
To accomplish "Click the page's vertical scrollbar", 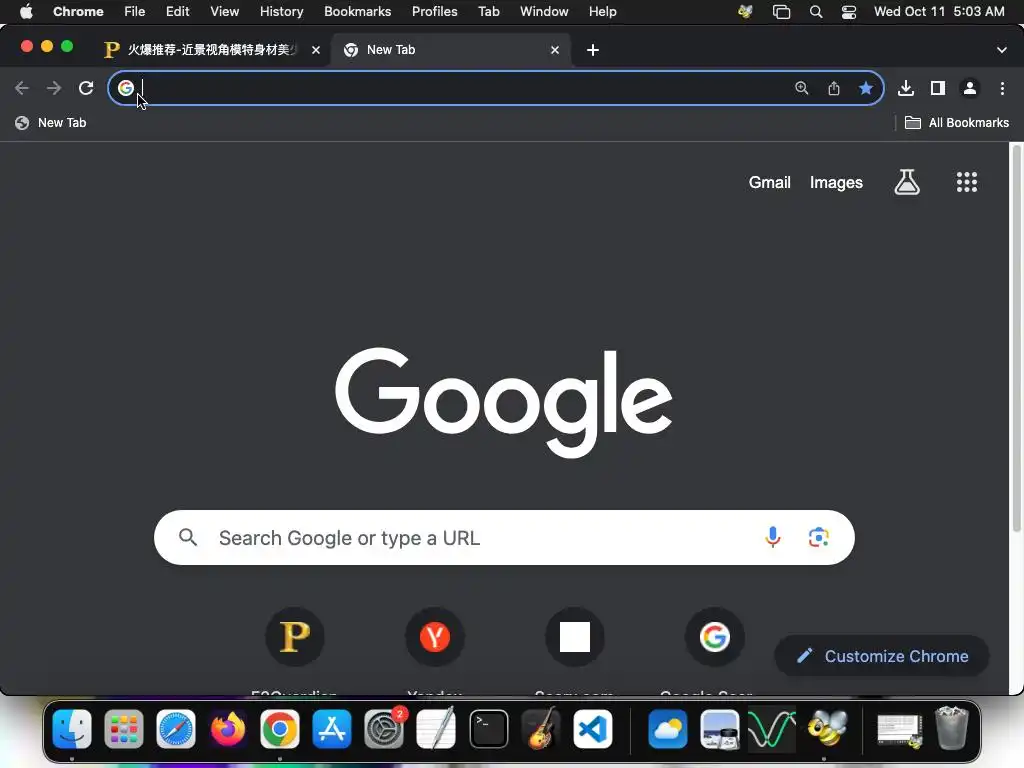I will (1016, 340).
